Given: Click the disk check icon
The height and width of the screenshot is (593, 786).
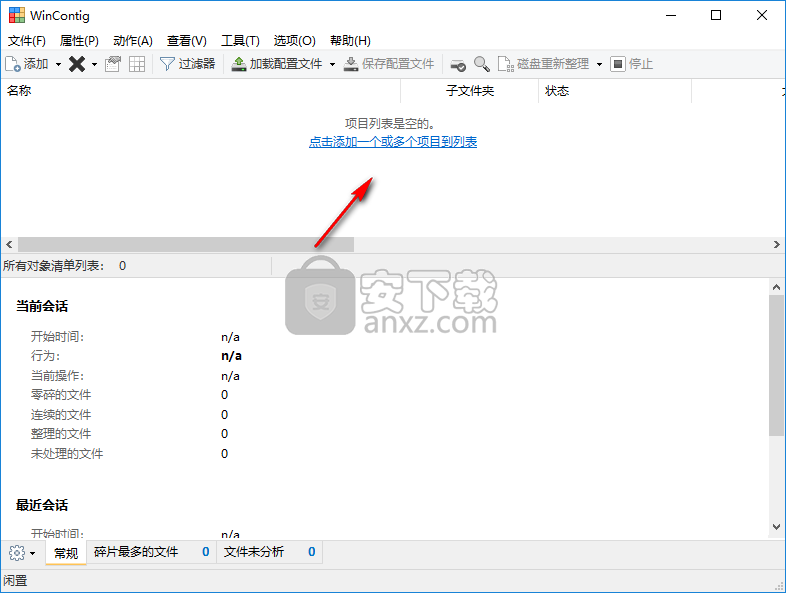Looking at the screenshot, I should point(458,64).
